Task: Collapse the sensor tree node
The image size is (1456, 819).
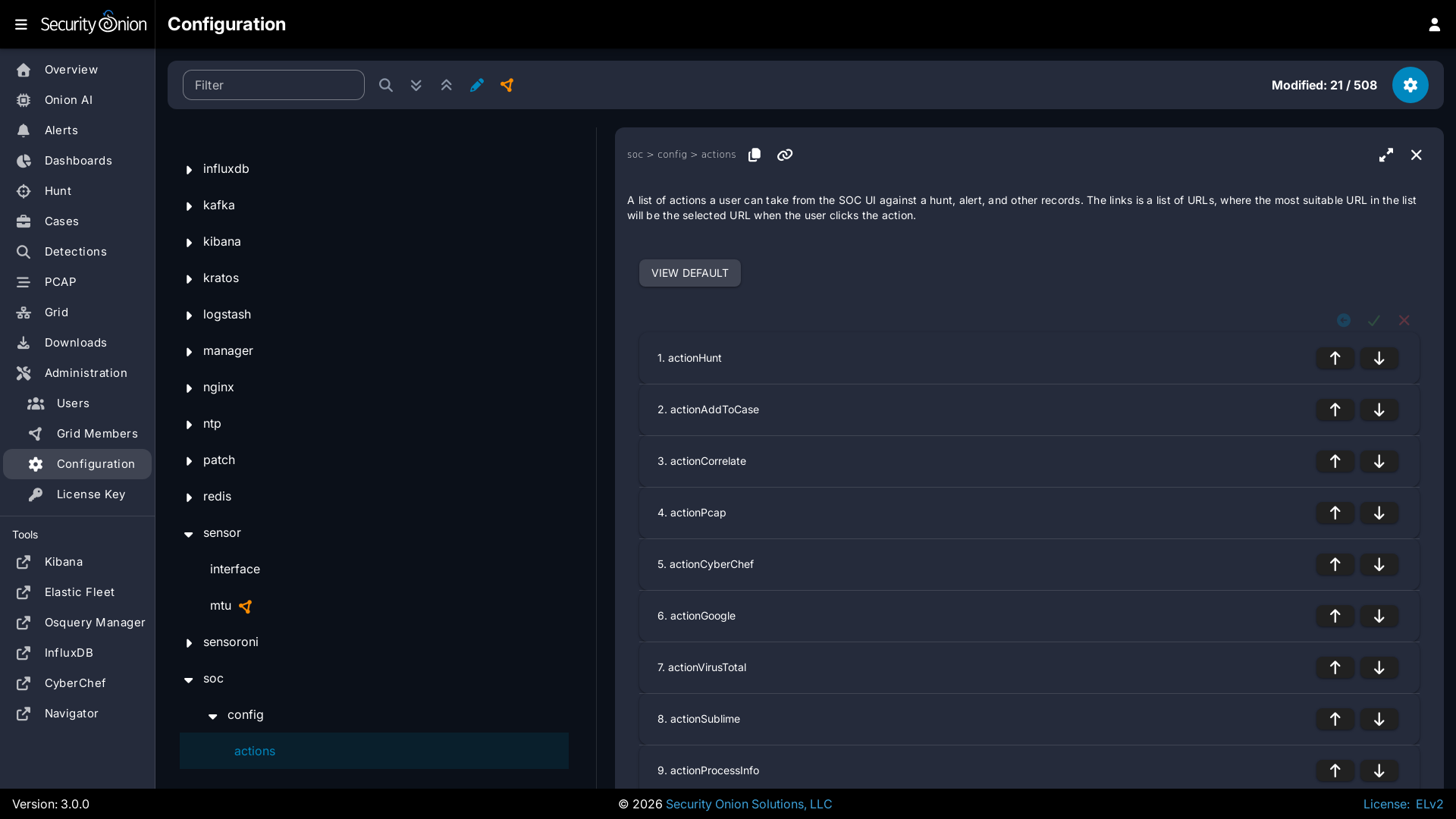Action: click(x=189, y=533)
